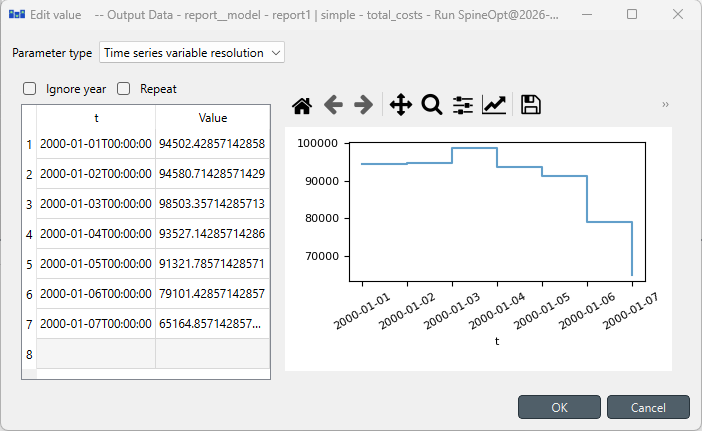702x431 pixels.
Task: Select the Value column header
Action: pos(212,118)
